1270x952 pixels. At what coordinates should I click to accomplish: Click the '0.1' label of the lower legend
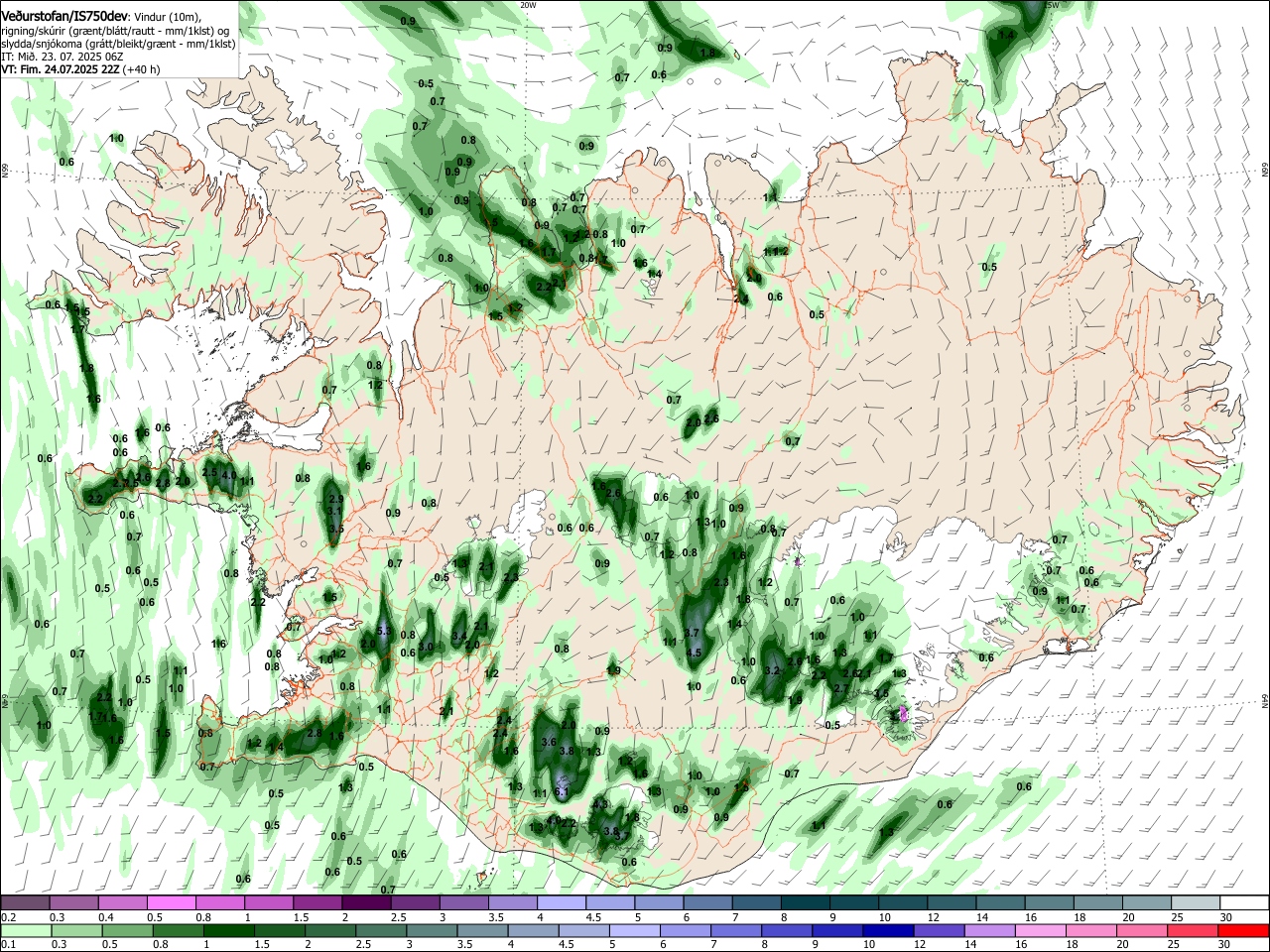pyautogui.click(x=8, y=945)
